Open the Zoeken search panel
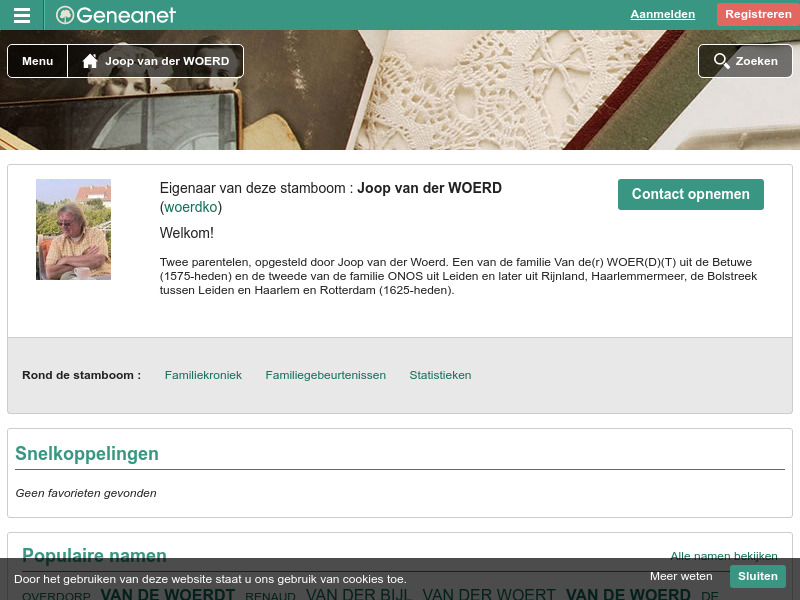 [745, 61]
